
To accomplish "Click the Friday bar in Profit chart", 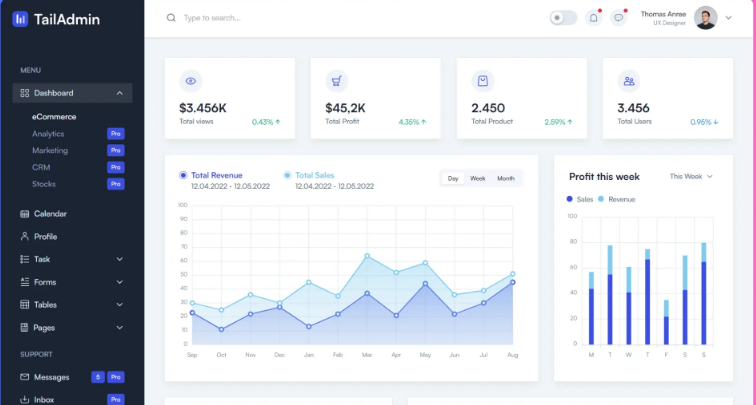I will click(666, 322).
